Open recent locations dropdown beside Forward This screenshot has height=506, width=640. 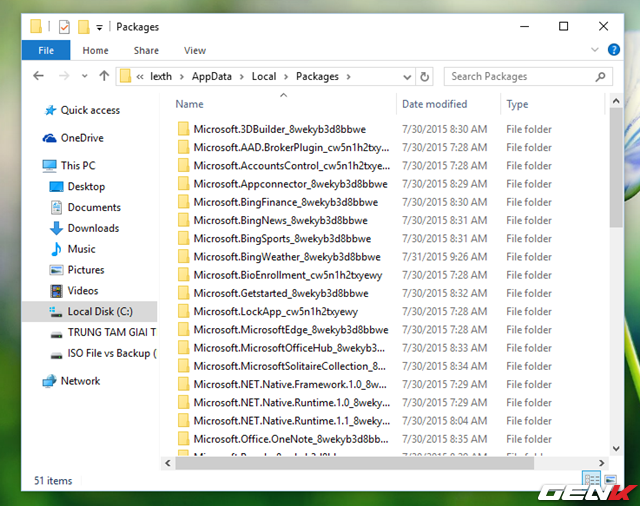tap(82, 77)
